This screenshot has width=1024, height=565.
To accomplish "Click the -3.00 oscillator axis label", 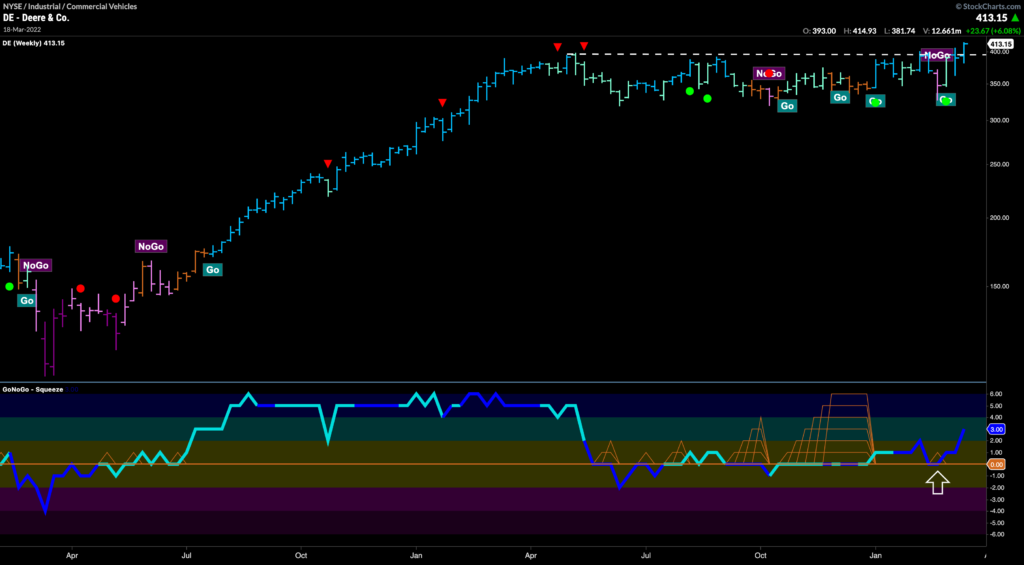I will tap(997, 499).
